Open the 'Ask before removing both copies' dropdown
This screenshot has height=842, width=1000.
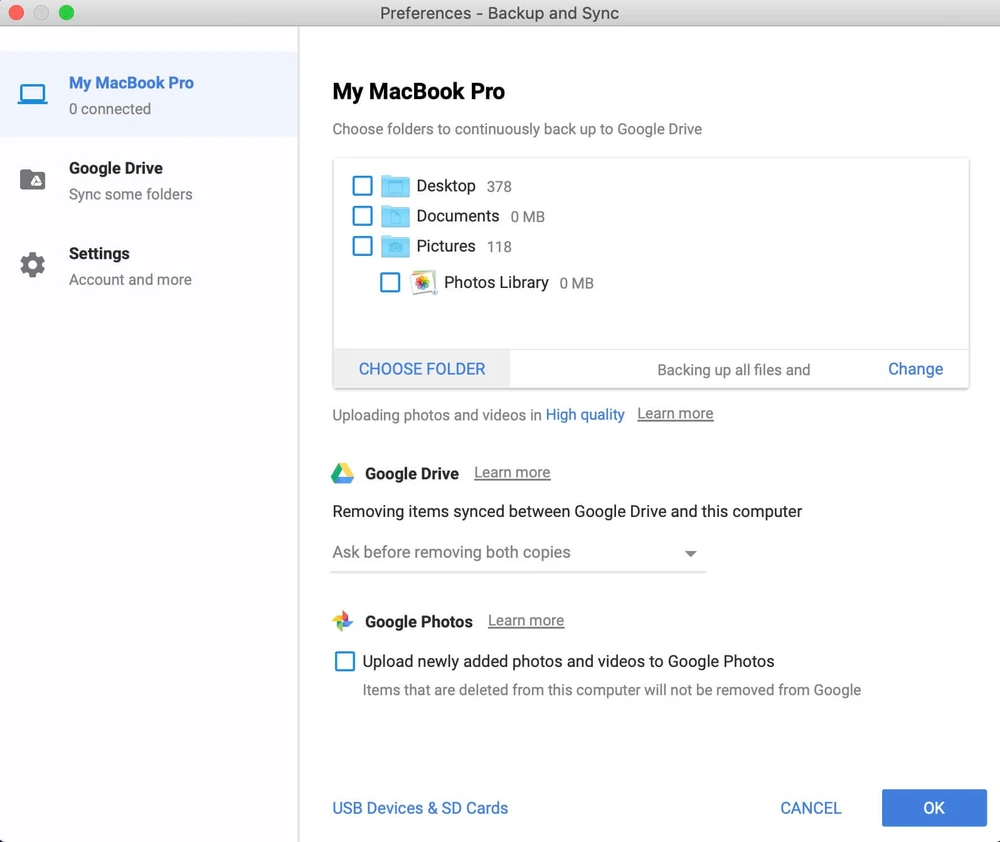coord(517,553)
